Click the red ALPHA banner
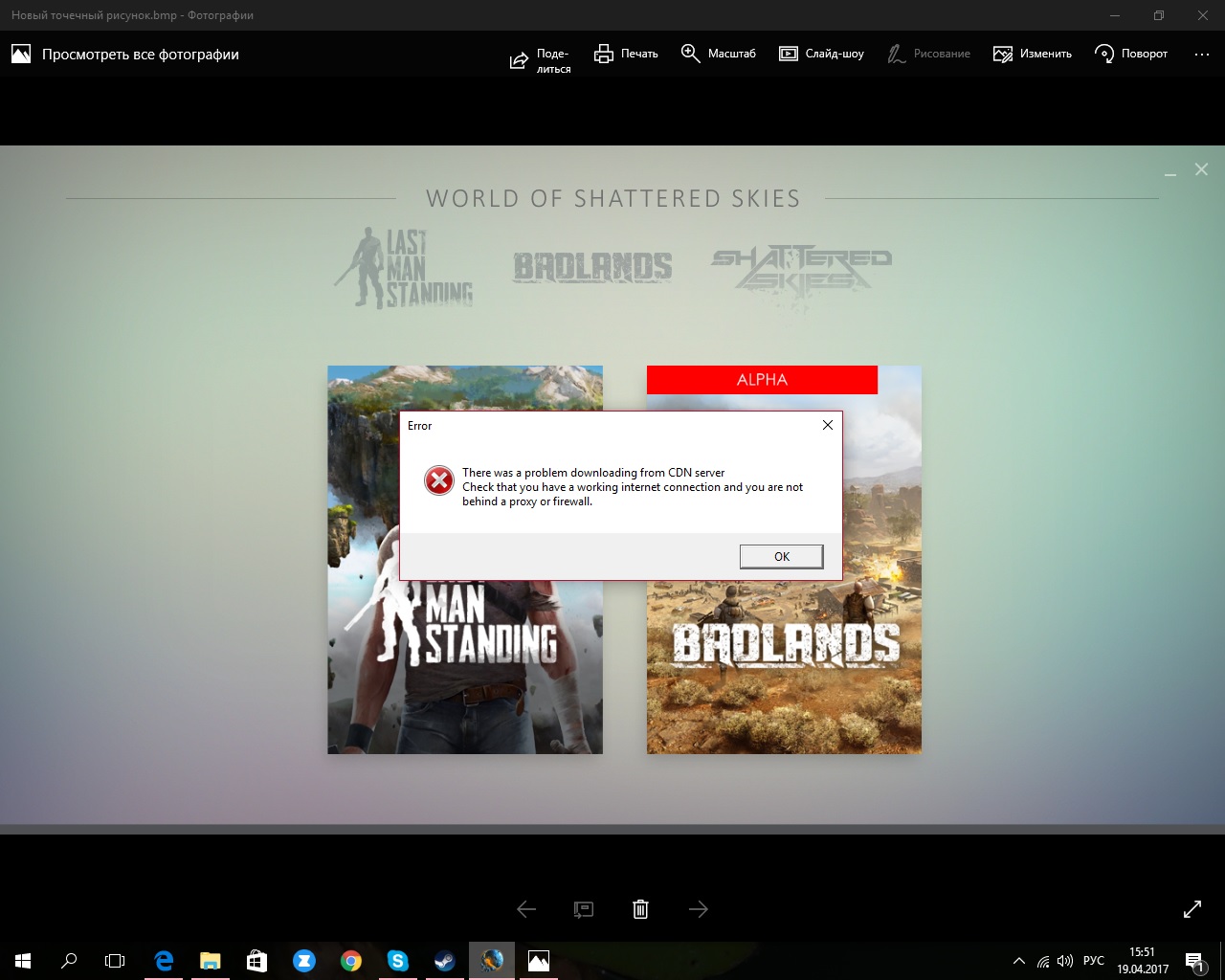This screenshot has width=1225, height=980. click(762, 380)
